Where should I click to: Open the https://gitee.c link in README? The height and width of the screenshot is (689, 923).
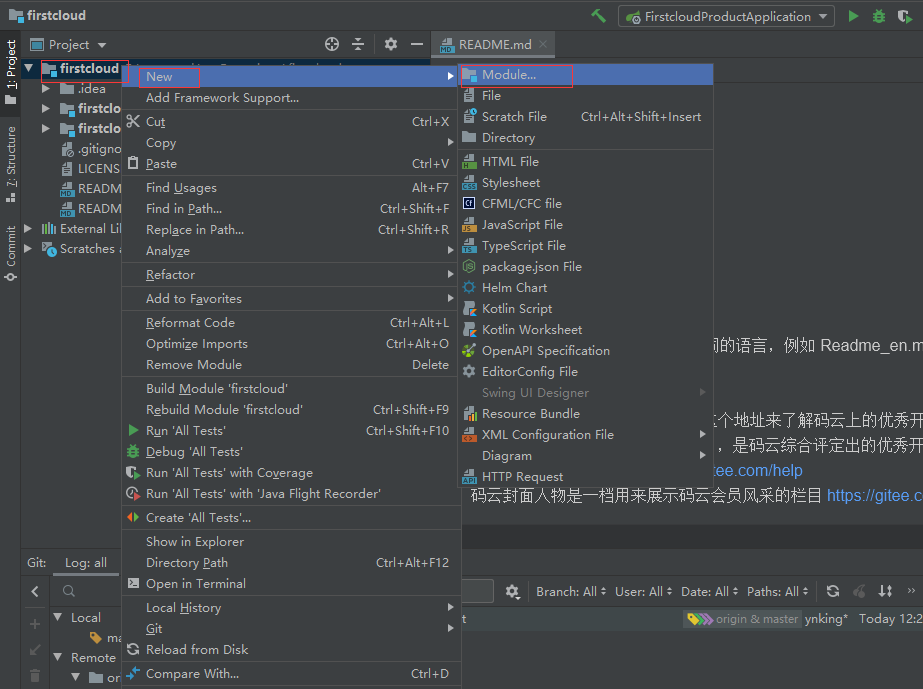click(x=875, y=496)
